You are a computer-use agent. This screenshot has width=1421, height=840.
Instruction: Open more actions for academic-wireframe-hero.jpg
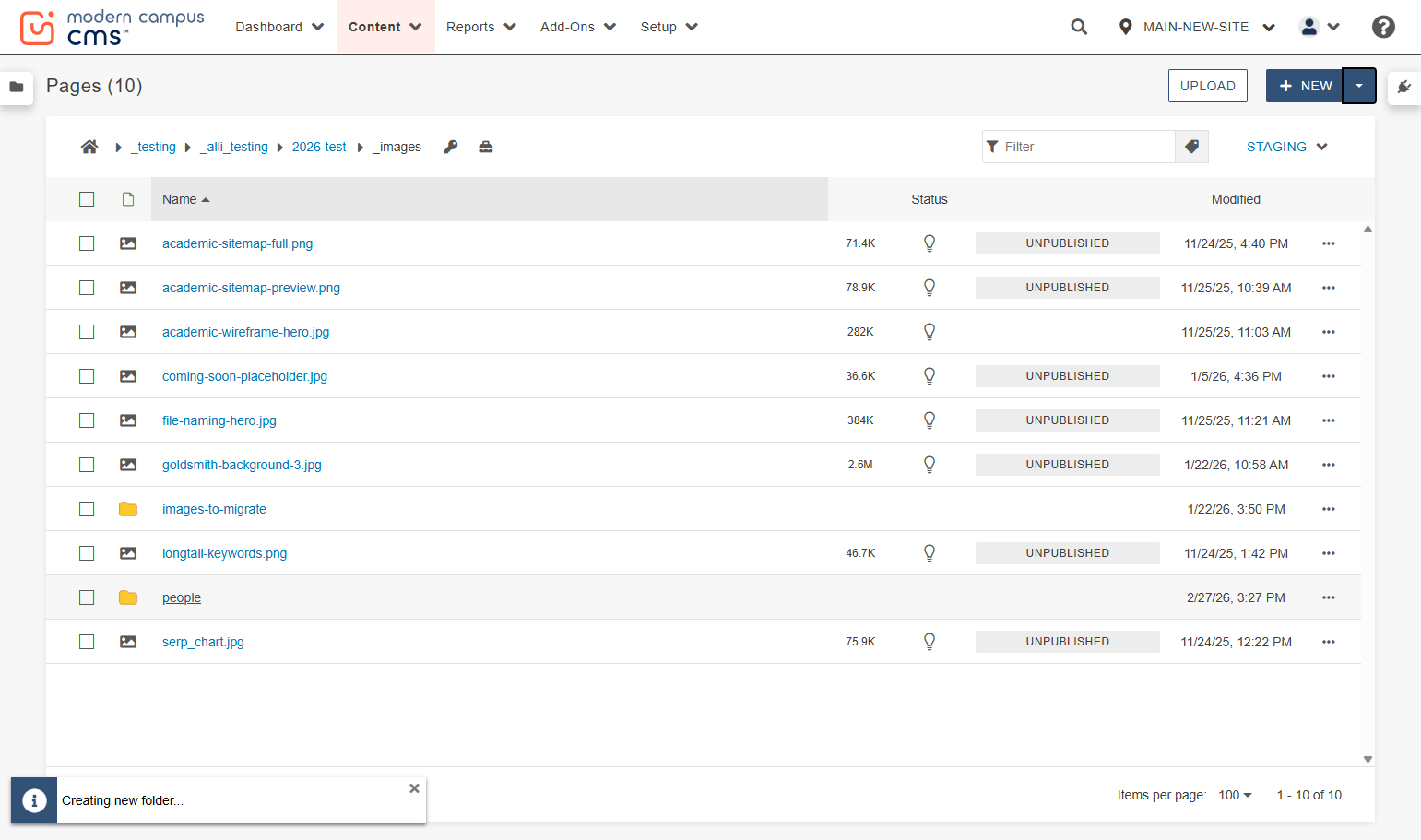pyautogui.click(x=1329, y=332)
